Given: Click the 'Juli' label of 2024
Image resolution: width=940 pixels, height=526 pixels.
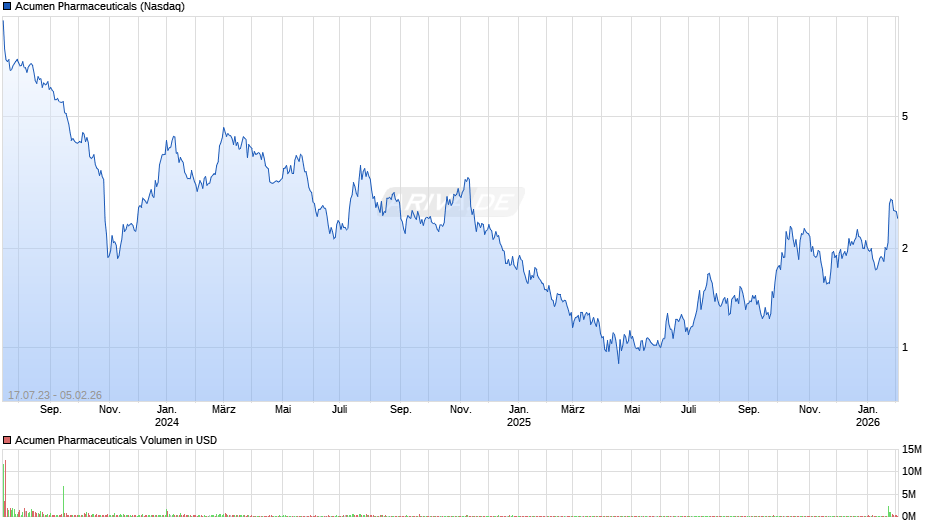Looking at the screenshot, I should pos(339,410).
